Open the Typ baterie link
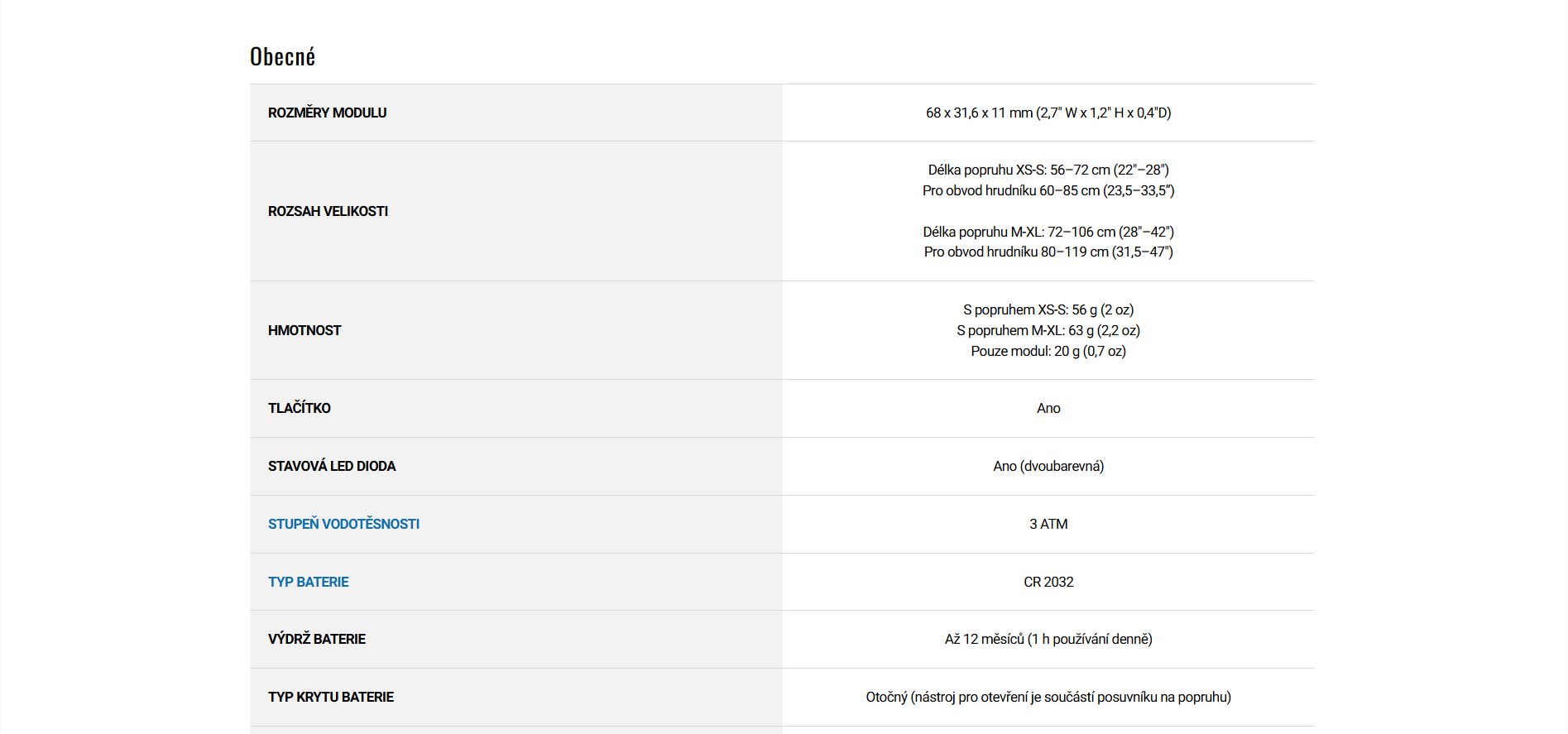Screen dimensions: 1568x734 tap(308, 582)
